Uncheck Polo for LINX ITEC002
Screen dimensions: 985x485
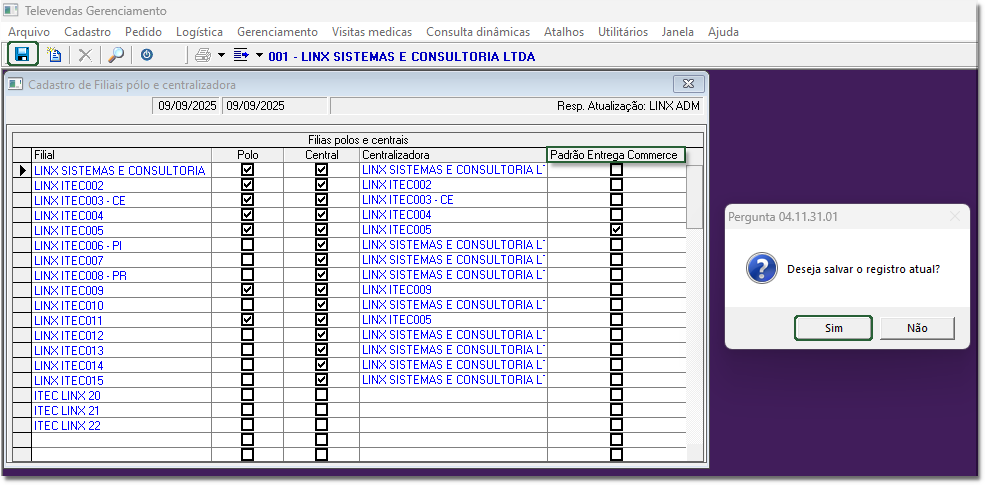click(248, 185)
